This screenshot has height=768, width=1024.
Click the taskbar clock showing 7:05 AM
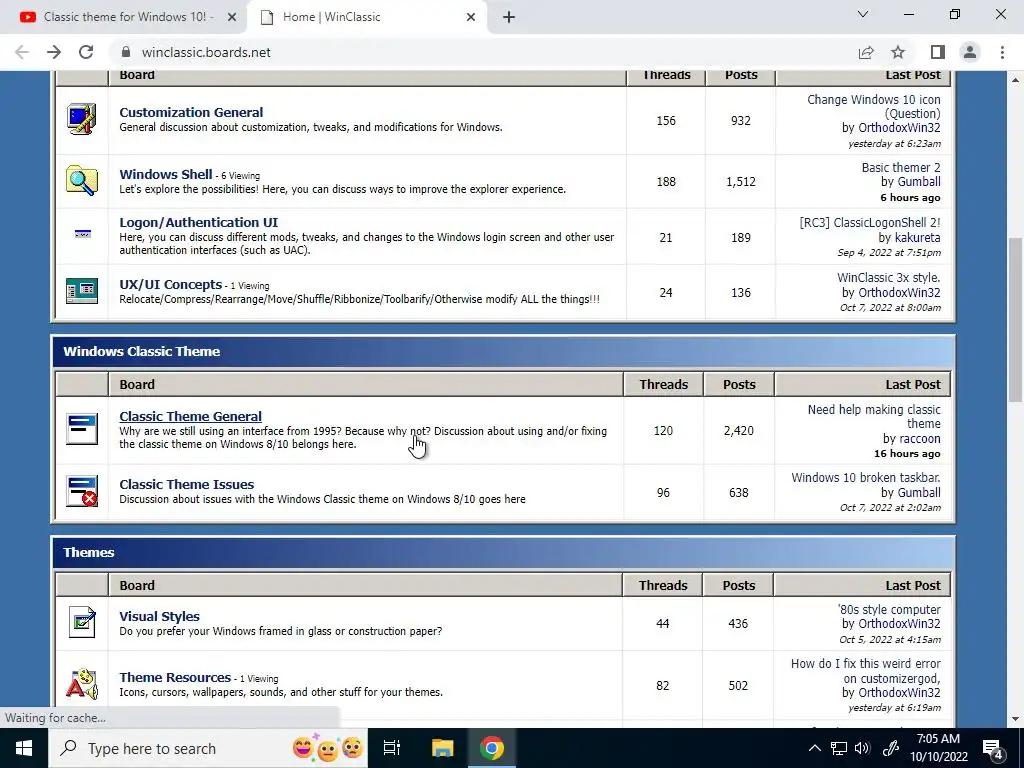pos(938,748)
